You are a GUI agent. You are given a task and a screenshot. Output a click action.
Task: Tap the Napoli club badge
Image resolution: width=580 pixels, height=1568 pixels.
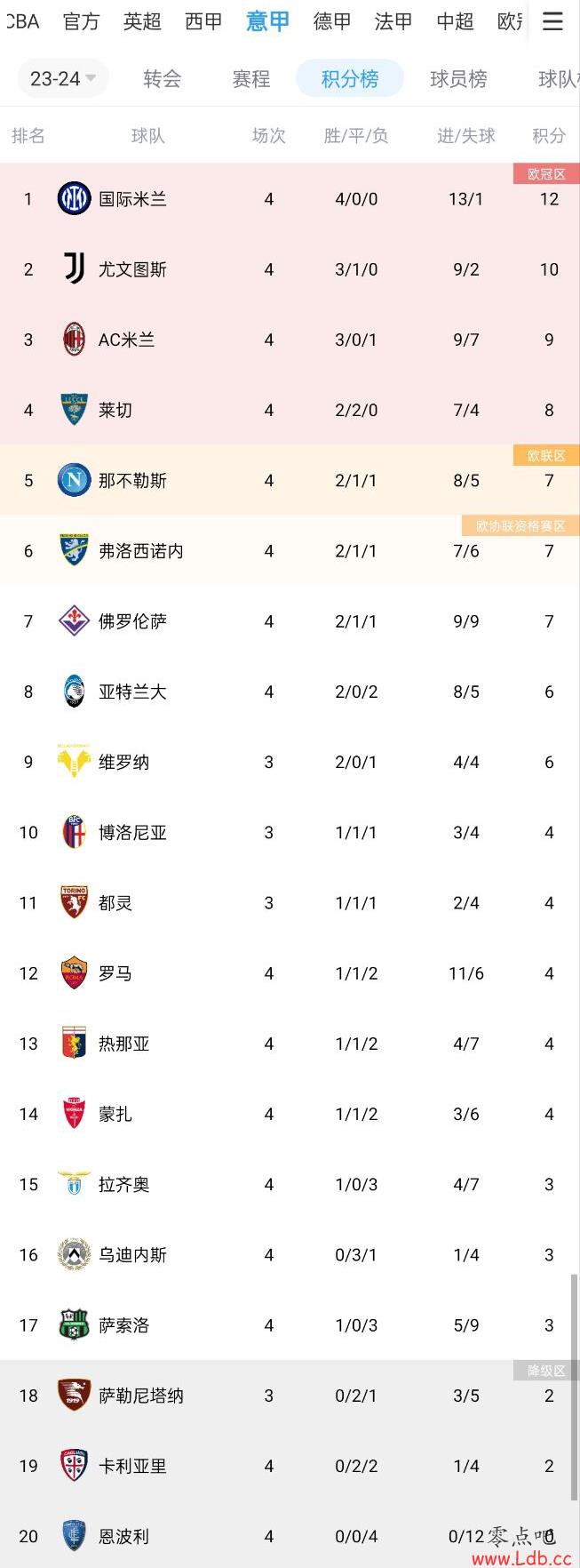pyautogui.click(x=74, y=480)
